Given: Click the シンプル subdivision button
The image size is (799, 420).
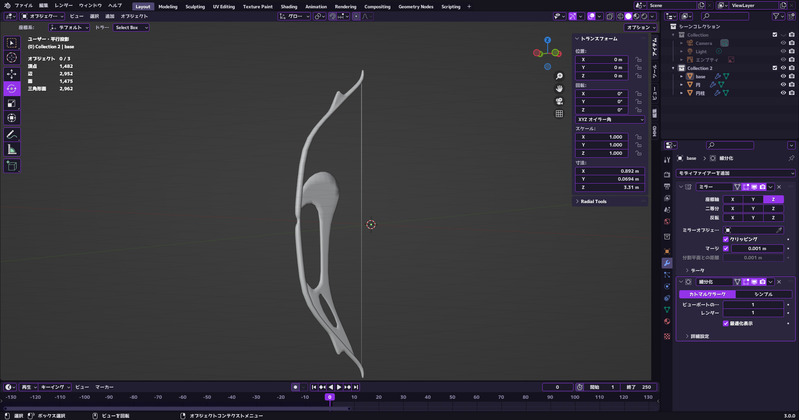Looking at the screenshot, I should click(762, 294).
